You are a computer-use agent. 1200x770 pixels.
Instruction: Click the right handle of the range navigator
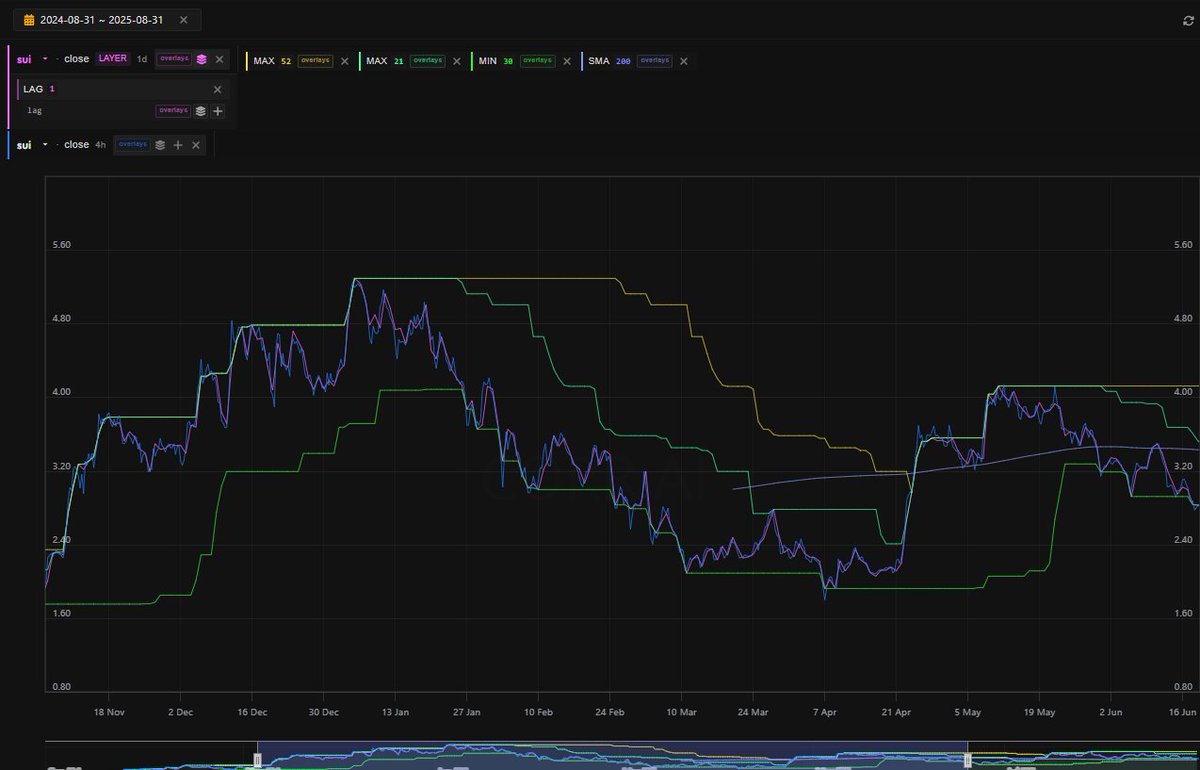[967, 760]
